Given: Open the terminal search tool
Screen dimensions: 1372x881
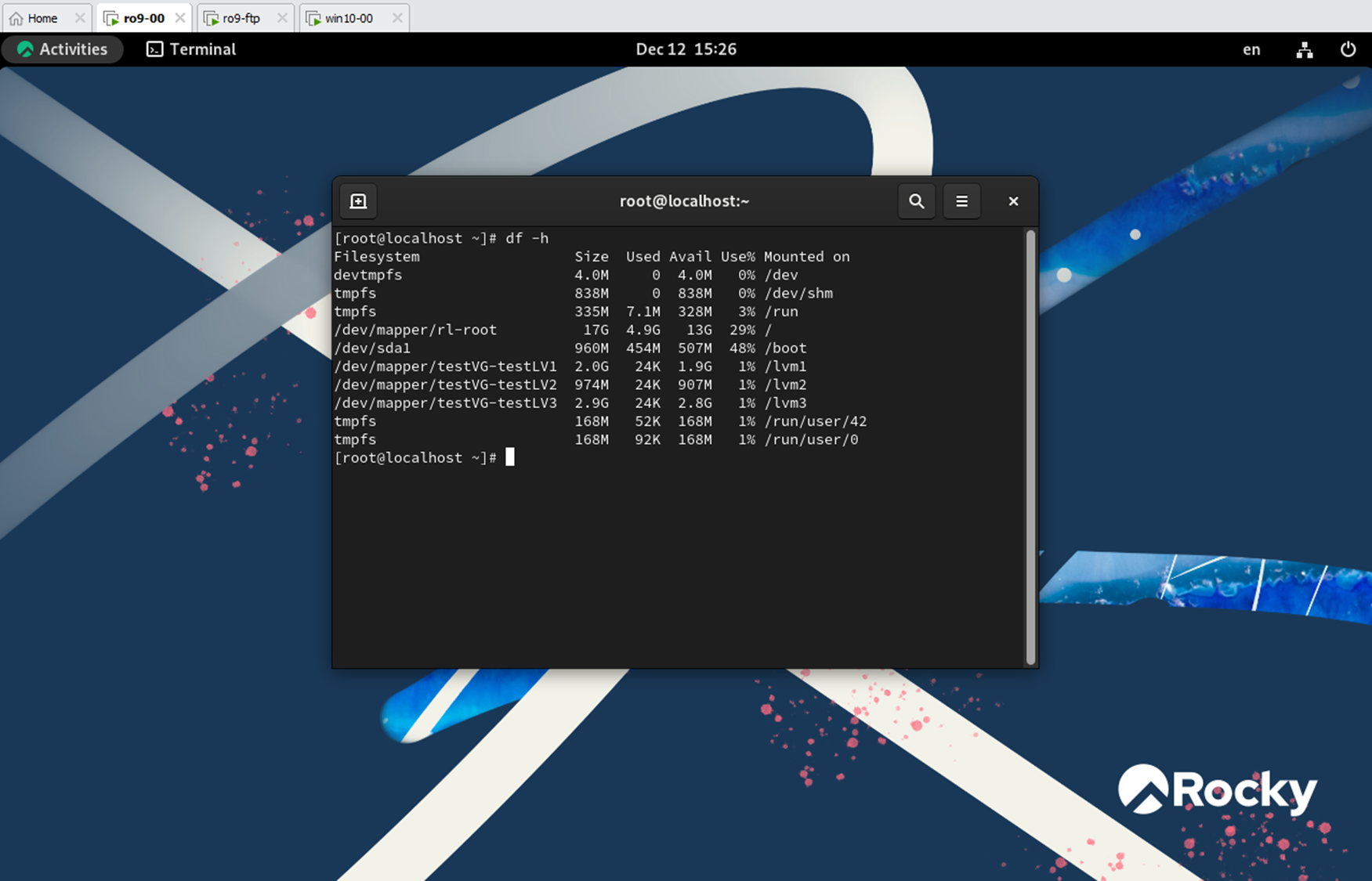Looking at the screenshot, I should pyautogui.click(x=916, y=201).
